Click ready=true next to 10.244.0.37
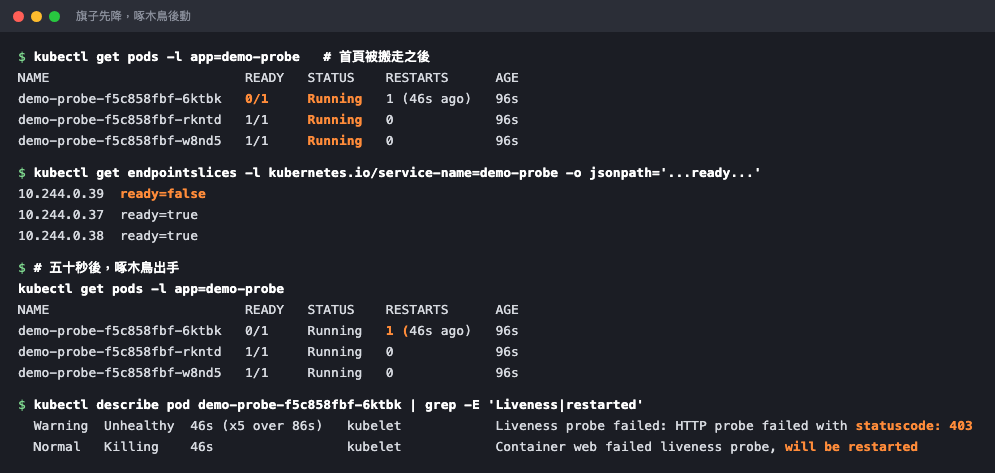 (x=159, y=215)
